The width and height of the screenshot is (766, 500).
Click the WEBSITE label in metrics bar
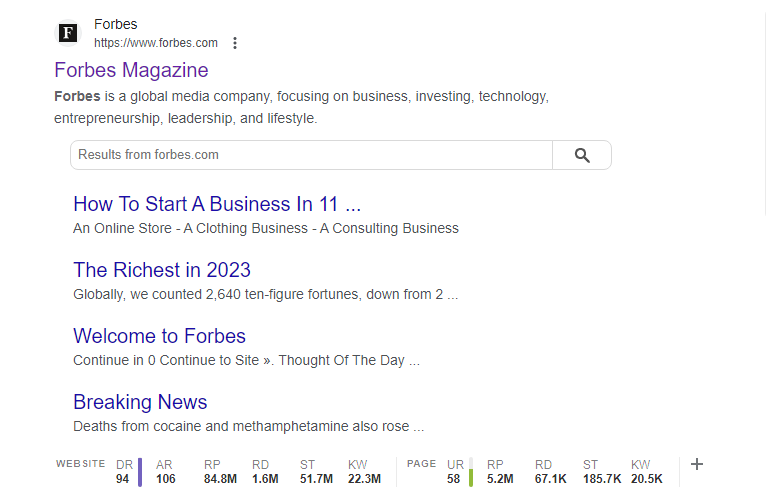tap(81, 464)
